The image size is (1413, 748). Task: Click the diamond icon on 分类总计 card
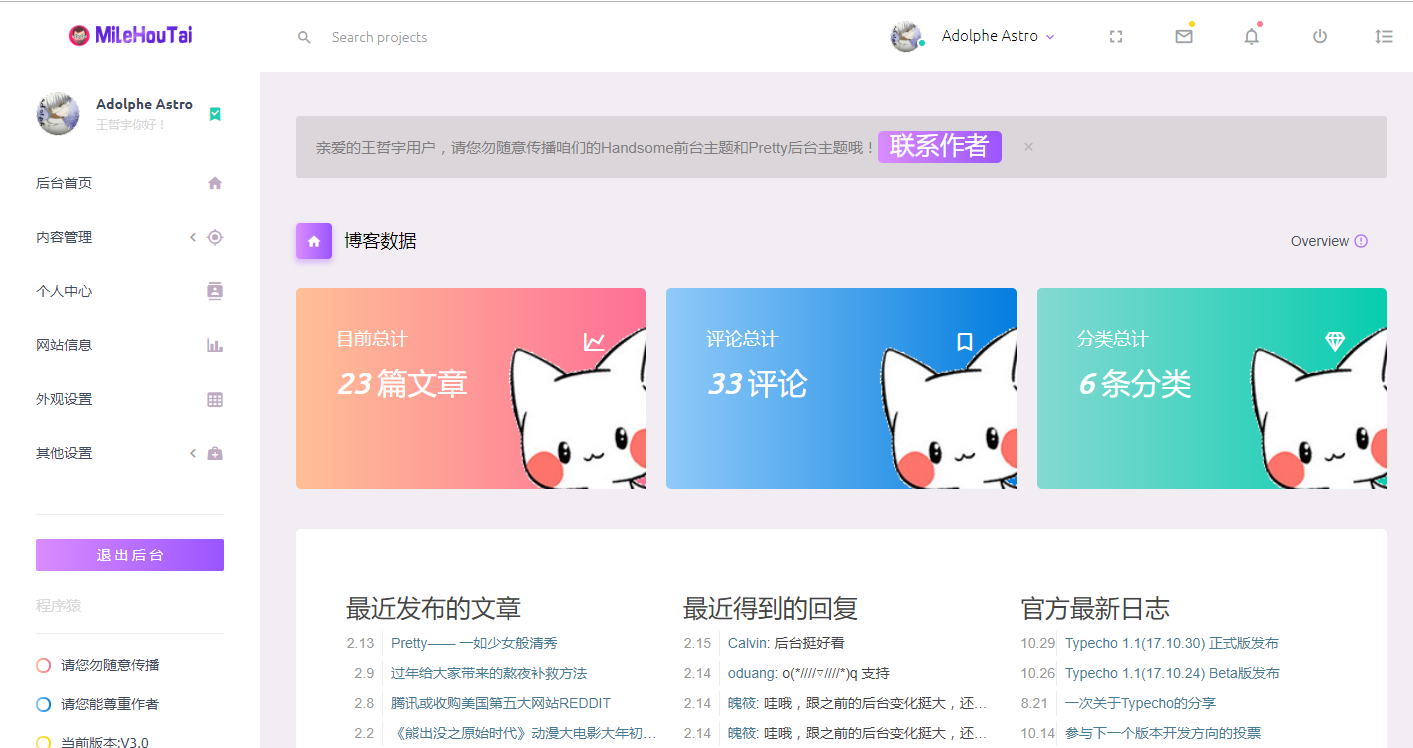pyautogui.click(x=1335, y=342)
